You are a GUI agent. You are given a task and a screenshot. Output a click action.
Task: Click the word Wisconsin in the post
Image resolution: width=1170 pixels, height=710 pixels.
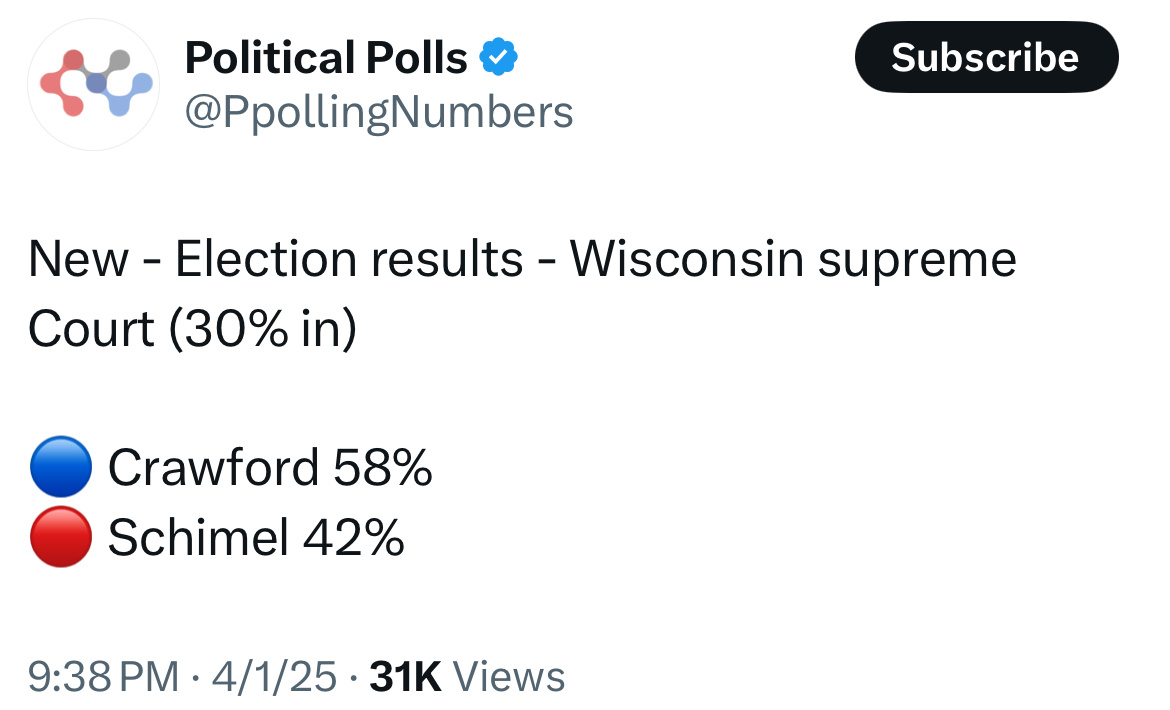point(686,260)
